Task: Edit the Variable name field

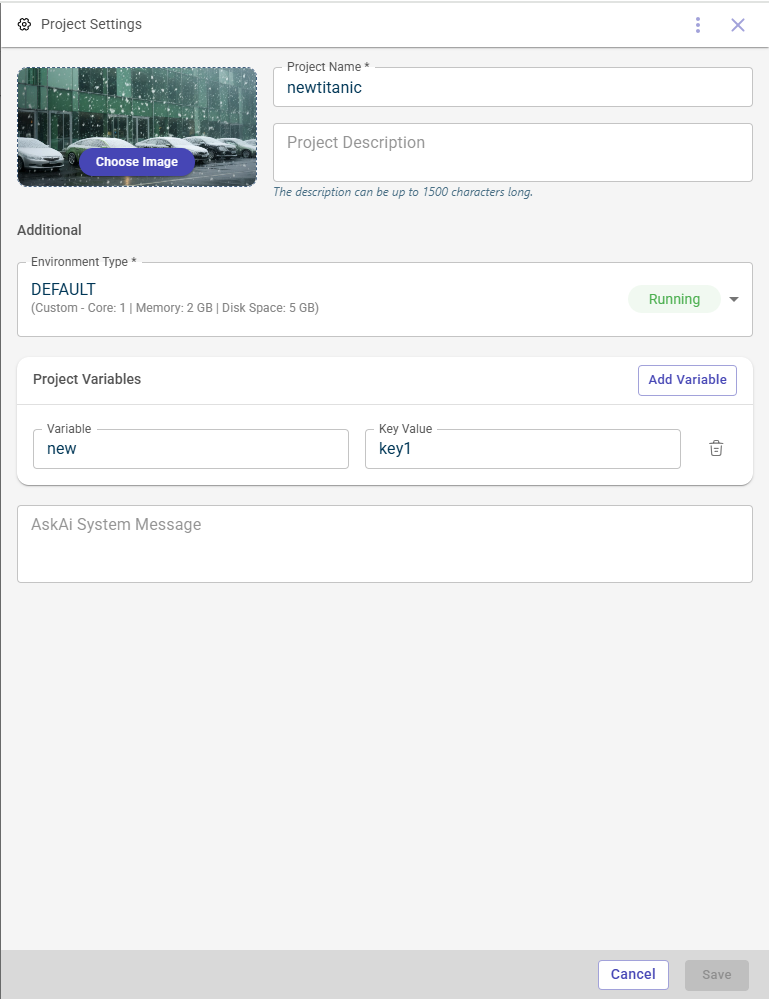Action: [x=191, y=449]
